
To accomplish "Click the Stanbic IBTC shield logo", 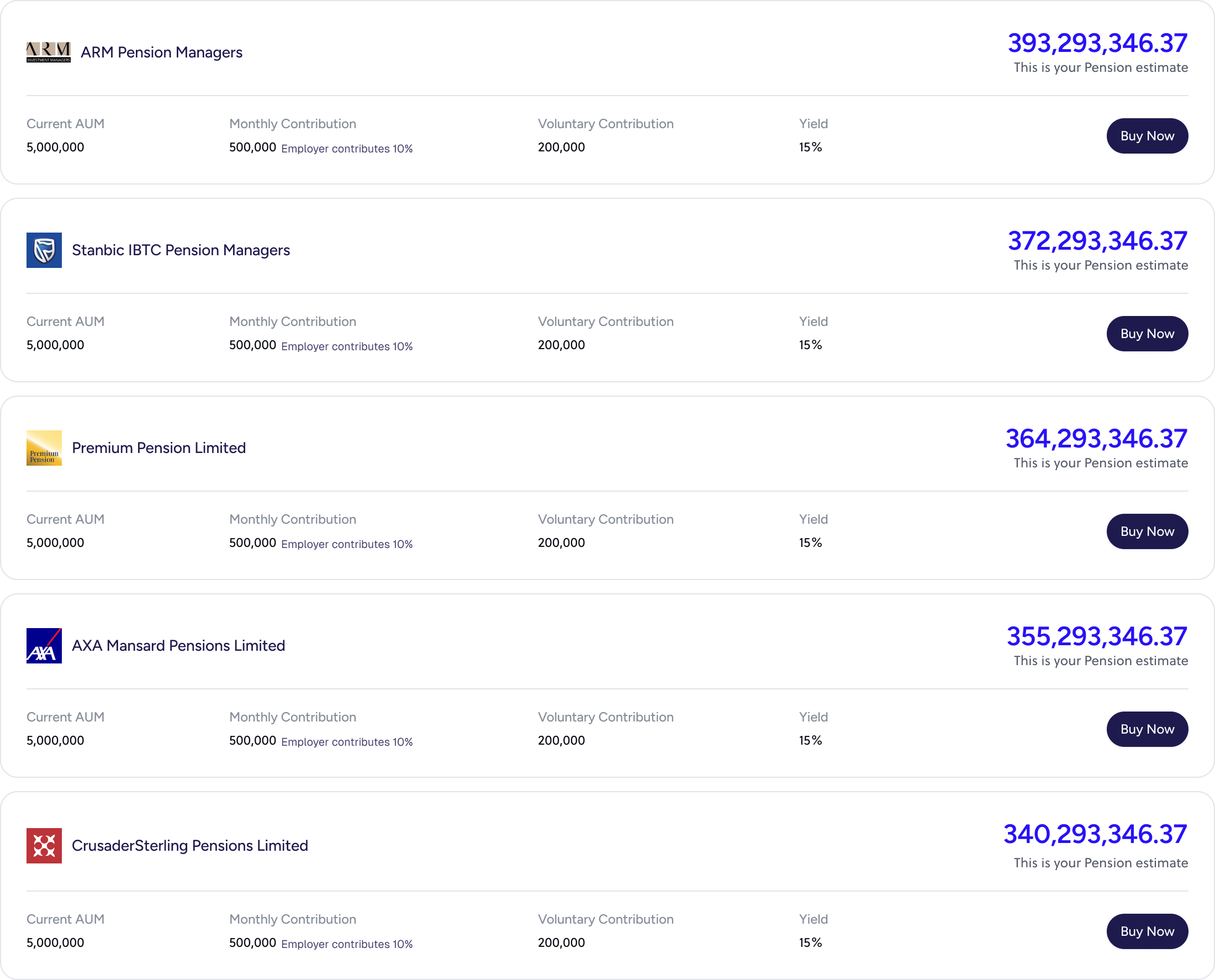I will tap(44, 250).
